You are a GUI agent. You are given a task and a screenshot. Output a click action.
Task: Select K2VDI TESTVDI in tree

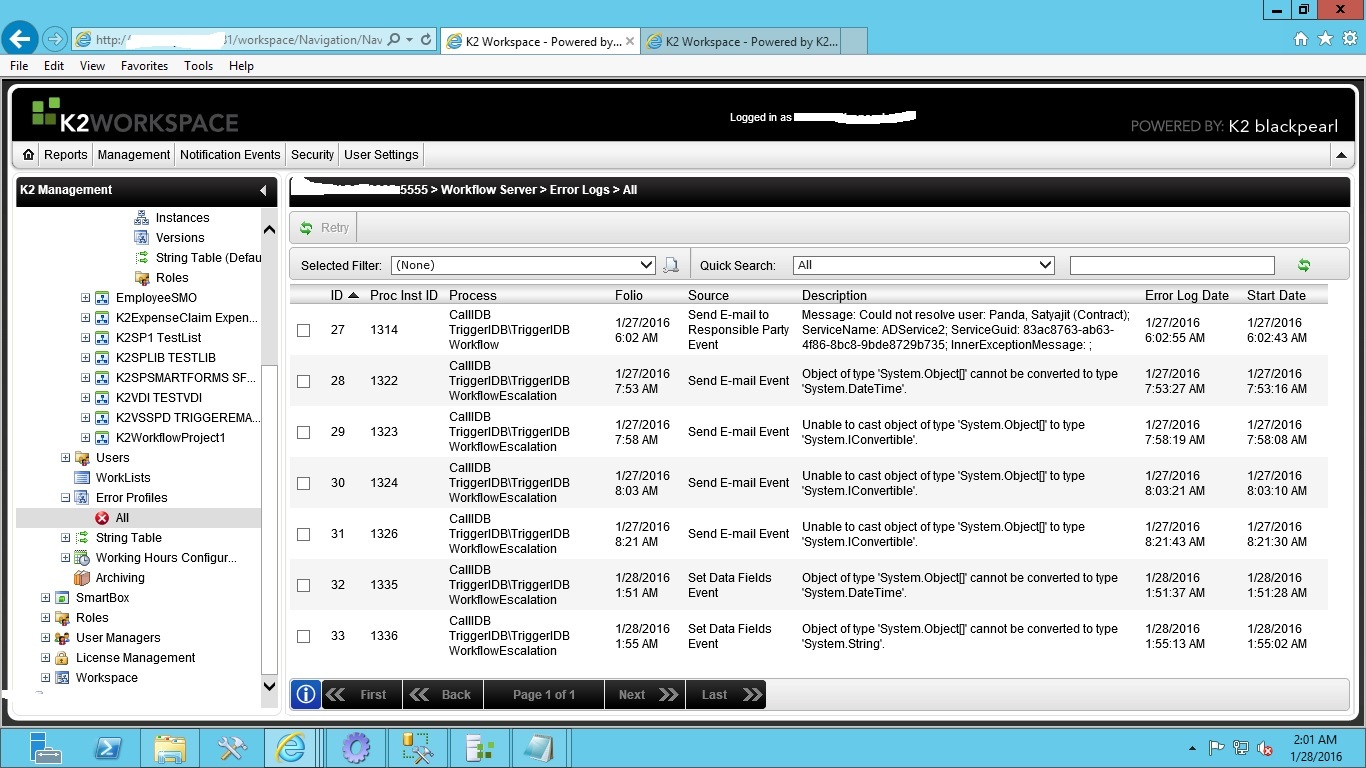[x=159, y=398]
